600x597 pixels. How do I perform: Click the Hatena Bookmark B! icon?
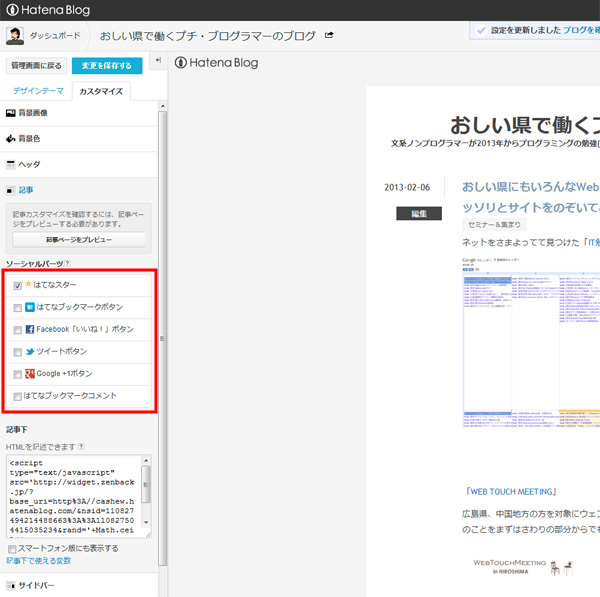click(30, 307)
